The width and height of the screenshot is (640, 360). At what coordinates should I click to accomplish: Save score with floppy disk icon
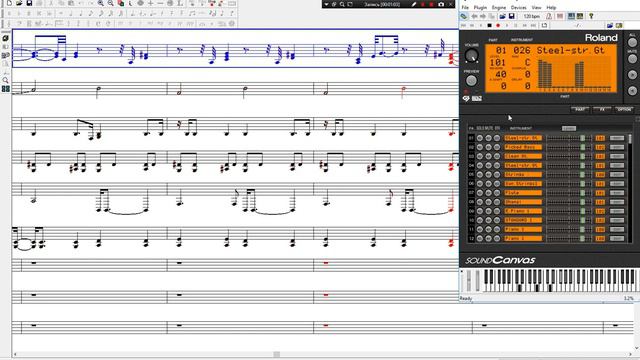click(x=29, y=3)
